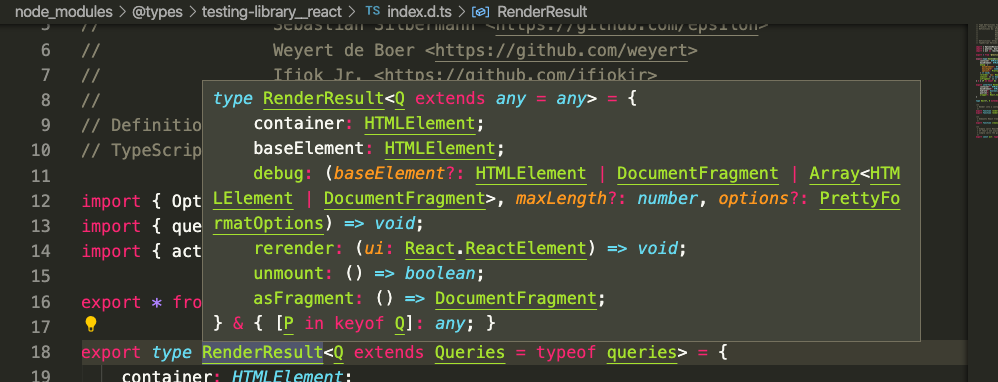The width and height of the screenshot is (998, 382).
Task: Click line number 16 in gutter
Action: [x=41, y=302]
